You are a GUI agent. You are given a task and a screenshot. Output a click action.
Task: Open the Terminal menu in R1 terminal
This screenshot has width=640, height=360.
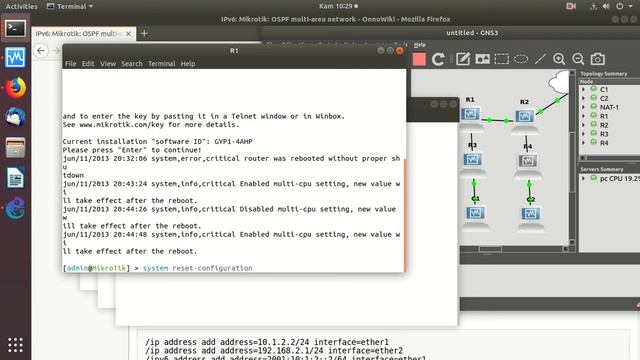pyautogui.click(x=162, y=64)
